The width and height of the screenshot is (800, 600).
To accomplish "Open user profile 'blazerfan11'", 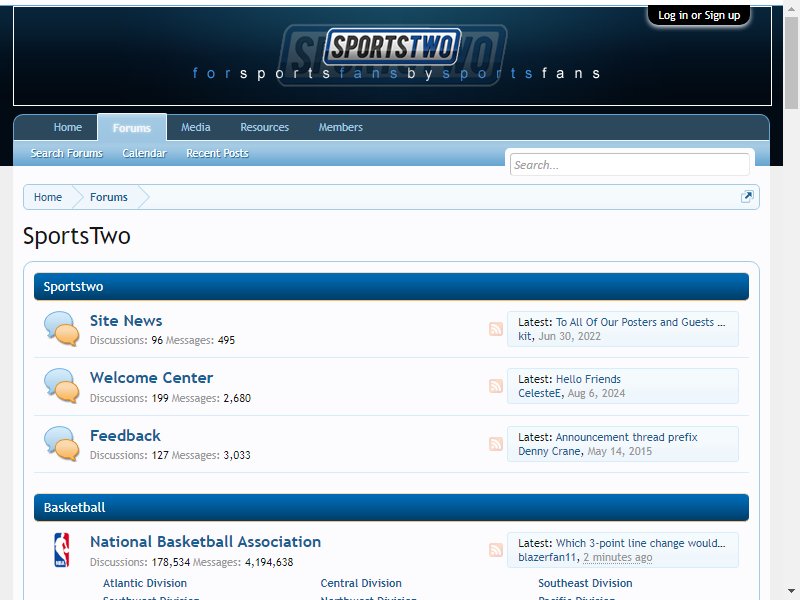I will [547, 558].
